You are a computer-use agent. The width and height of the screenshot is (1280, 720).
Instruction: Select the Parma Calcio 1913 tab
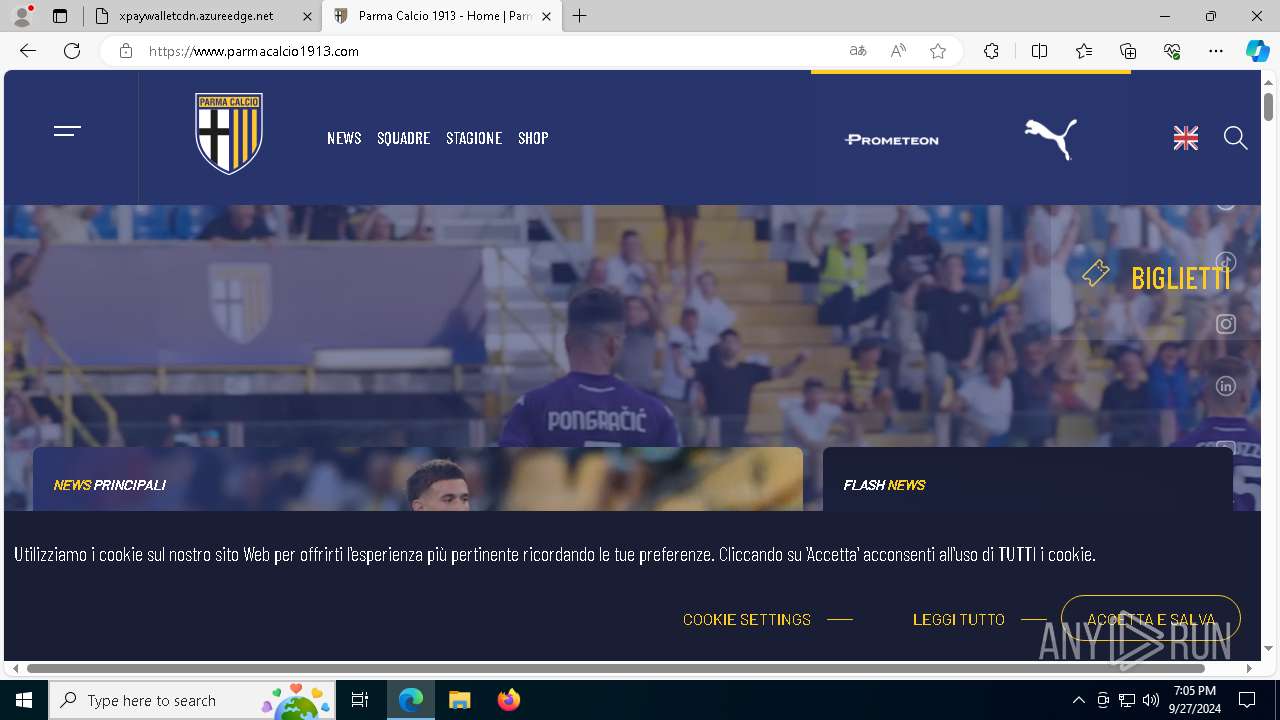click(443, 16)
